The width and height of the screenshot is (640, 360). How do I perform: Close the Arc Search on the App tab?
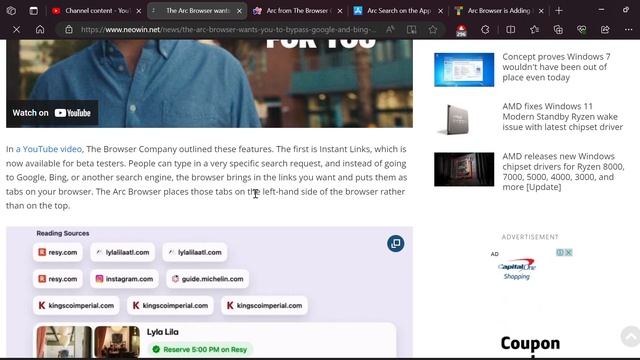(x=440, y=11)
